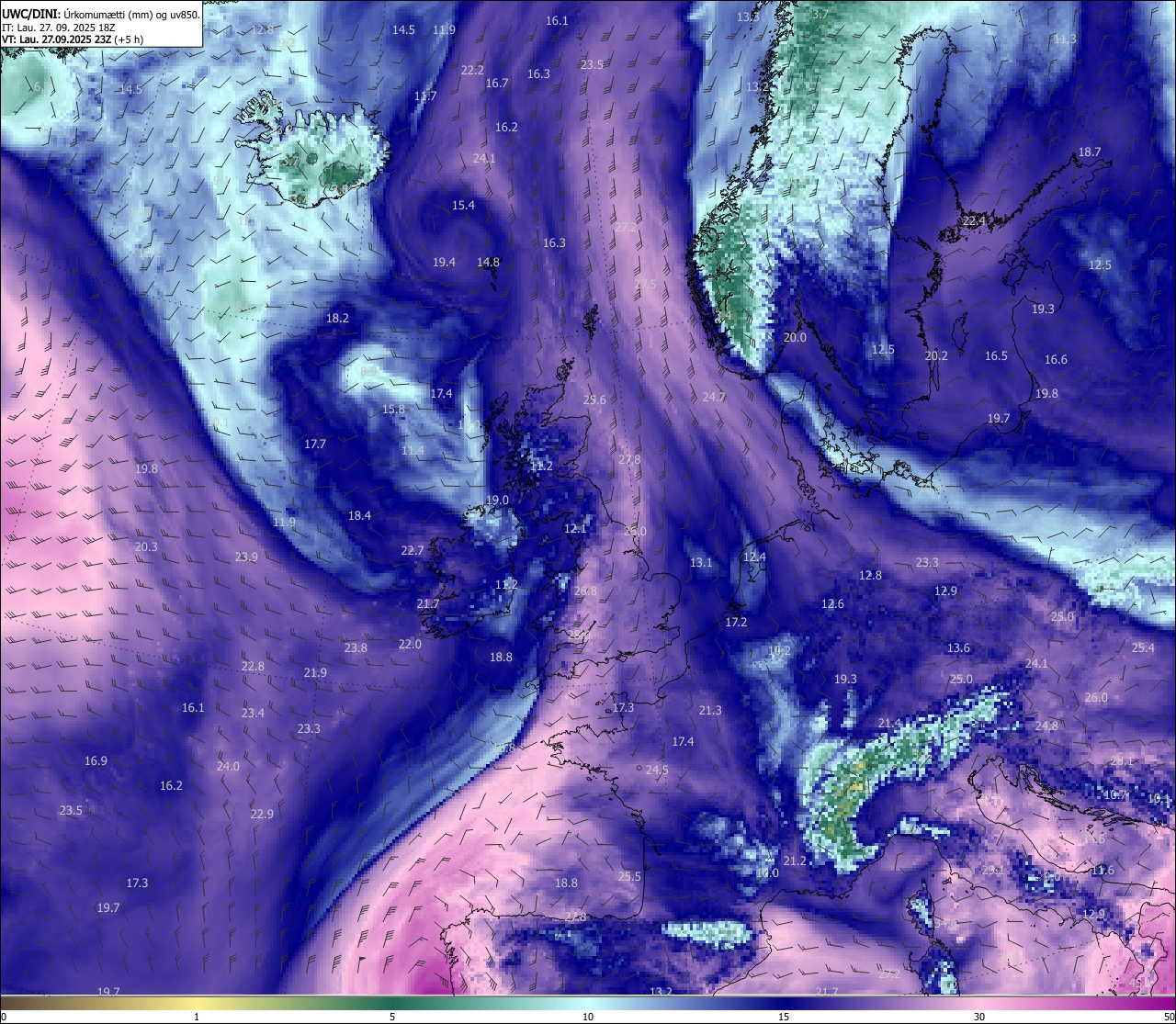The image size is (1176, 1024).
Task: Click the '10' tick on color scale
Action: [x=588, y=1017]
